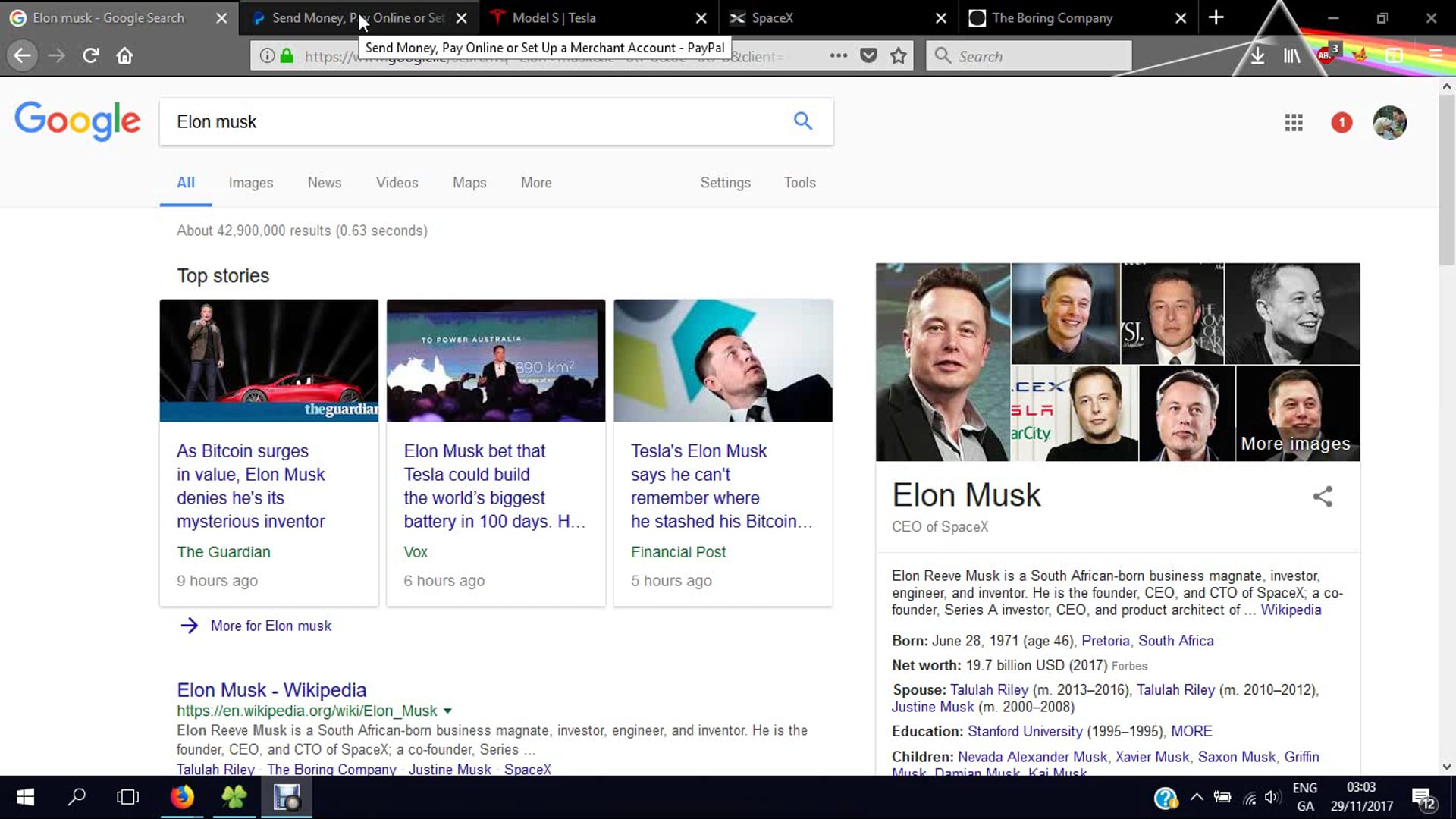Screen dimensions: 1456x819
Task: Open the Justine Musk spouse link
Action: click(933, 707)
